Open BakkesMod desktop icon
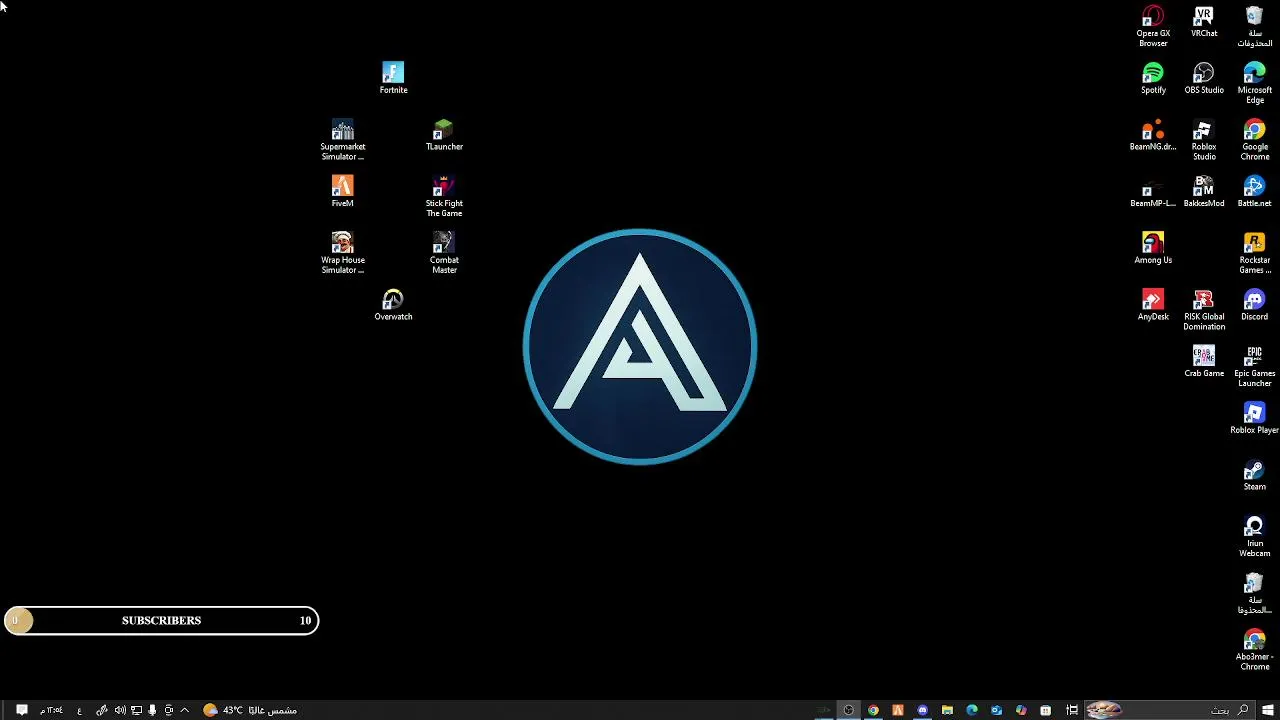Viewport: 1280px width, 720px height. click(1204, 192)
